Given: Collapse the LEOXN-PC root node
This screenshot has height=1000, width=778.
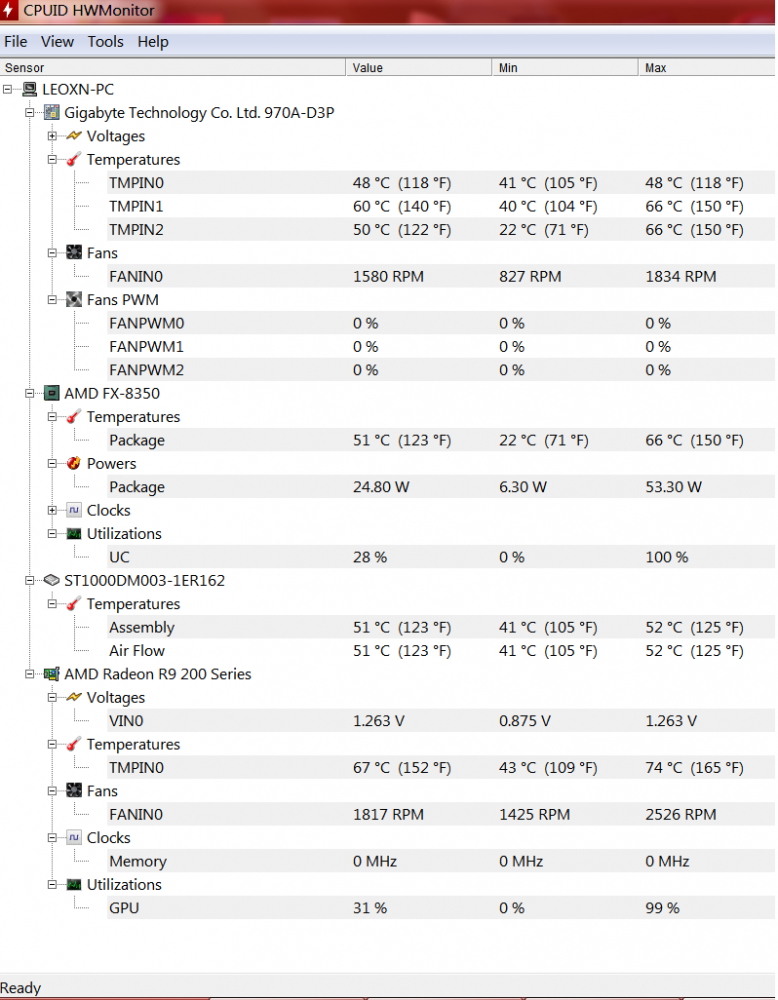Looking at the screenshot, I should pyautogui.click(x=8, y=89).
